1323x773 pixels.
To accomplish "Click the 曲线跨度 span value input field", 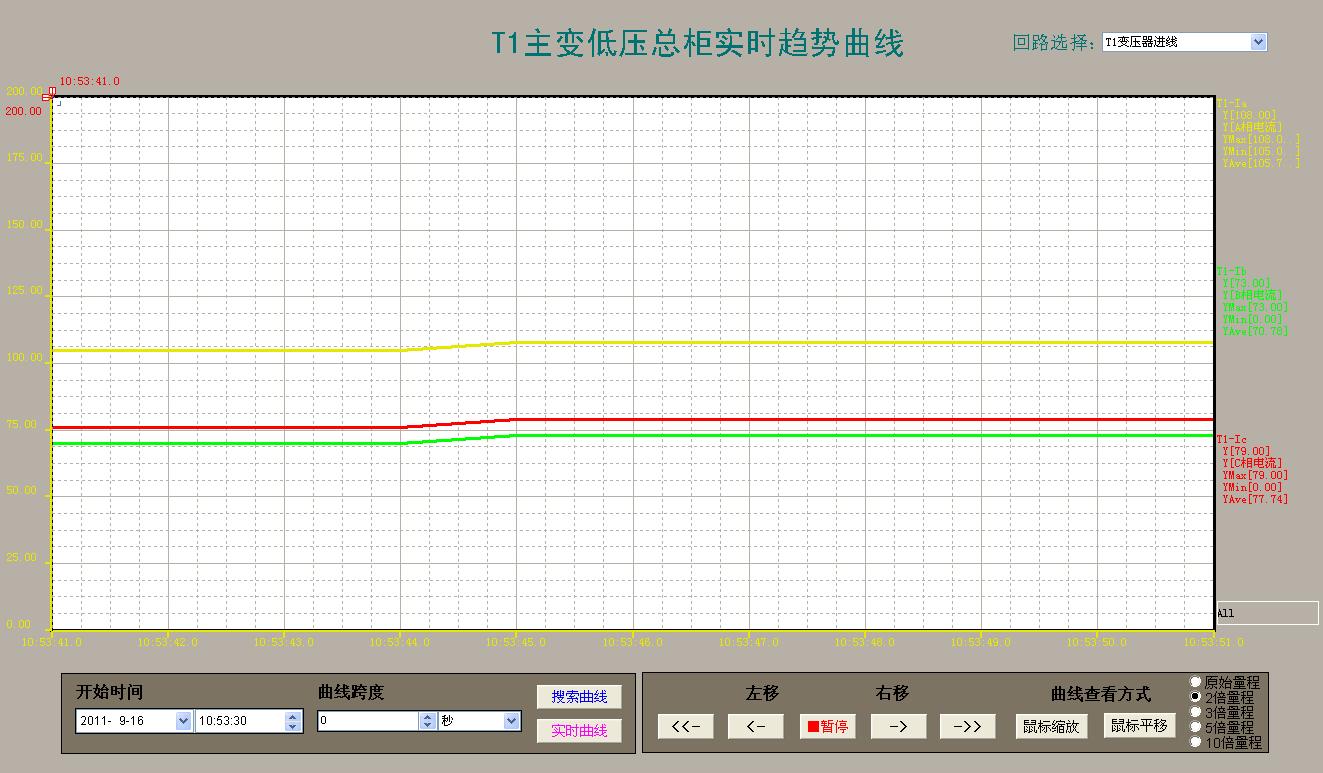I will pyautogui.click(x=367, y=720).
